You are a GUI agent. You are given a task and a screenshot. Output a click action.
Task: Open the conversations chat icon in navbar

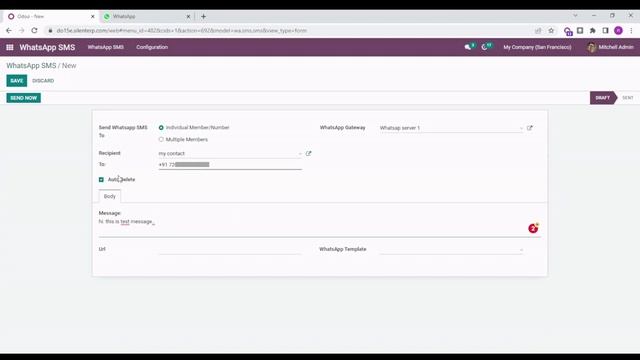point(468,47)
